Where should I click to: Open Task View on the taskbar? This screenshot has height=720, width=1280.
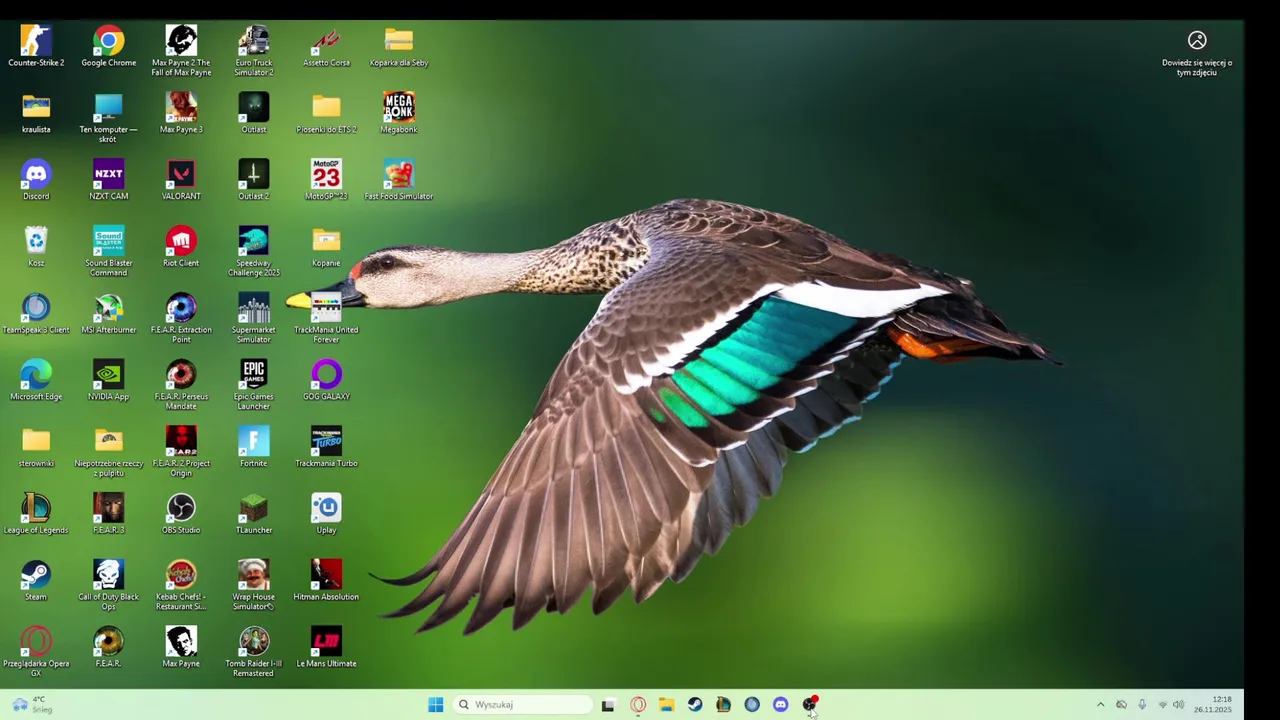point(608,705)
